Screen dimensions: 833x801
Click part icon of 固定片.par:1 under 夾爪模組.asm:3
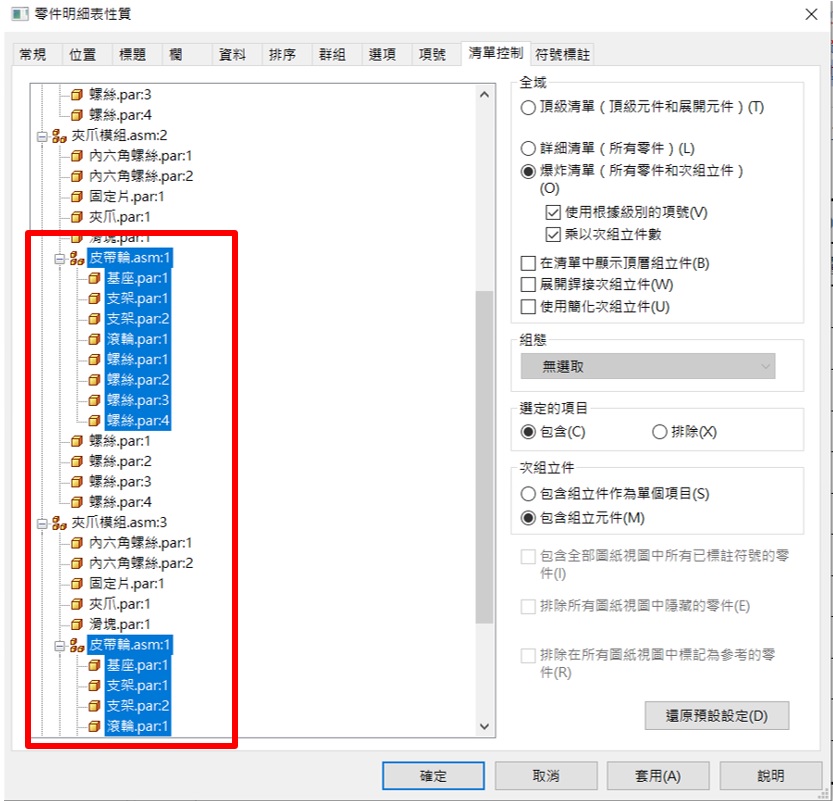point(77,584)
